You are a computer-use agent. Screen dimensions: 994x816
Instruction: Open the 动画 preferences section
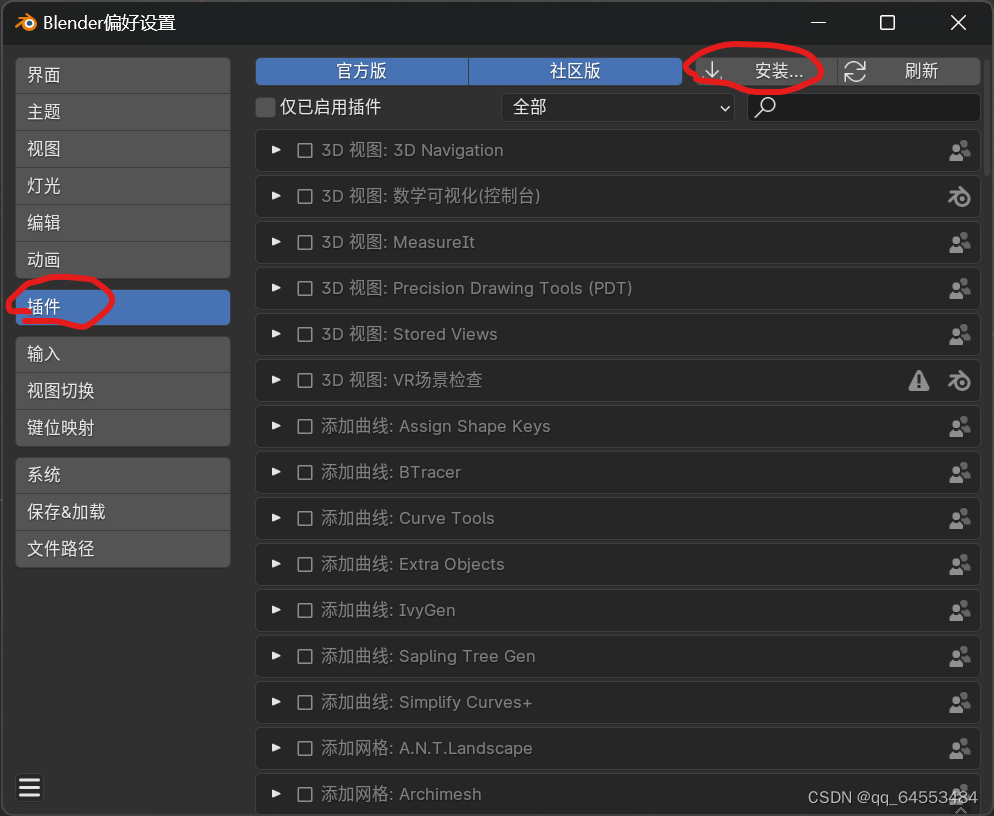click(x=123, y=260)
